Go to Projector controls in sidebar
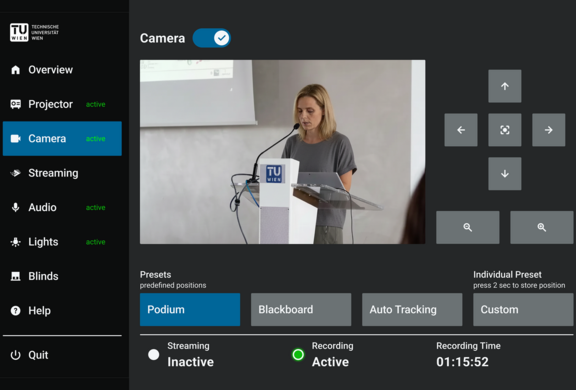The height and width of the screenshot is (390, 576). point(62,104)
